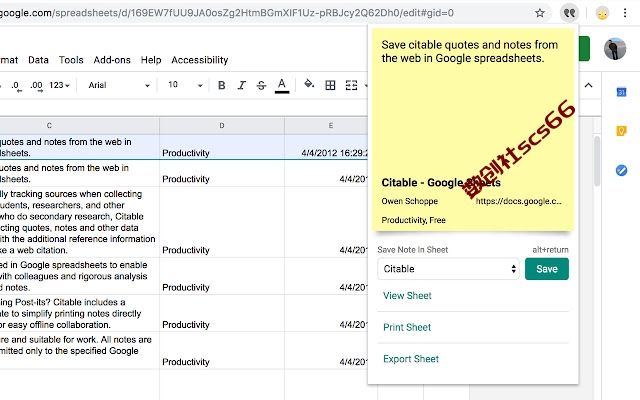Open the Chrome profile avatar icon
Viewport: 640px width, 400px height.
(602, 13)
